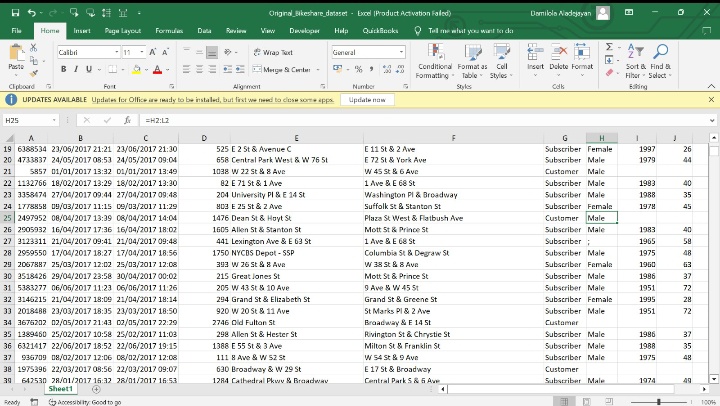The width and height of the screenshot is (720, 406).
Task: Switch to the Data tab
Action: [204, 31]
